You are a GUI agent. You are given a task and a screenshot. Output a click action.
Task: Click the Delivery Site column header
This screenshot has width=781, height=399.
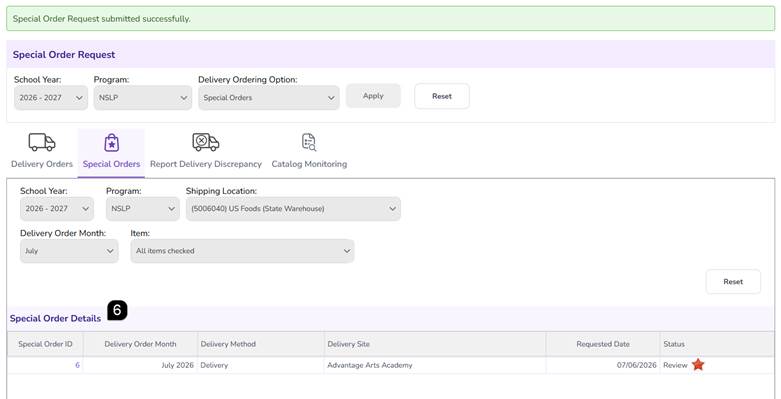point(435,344)
